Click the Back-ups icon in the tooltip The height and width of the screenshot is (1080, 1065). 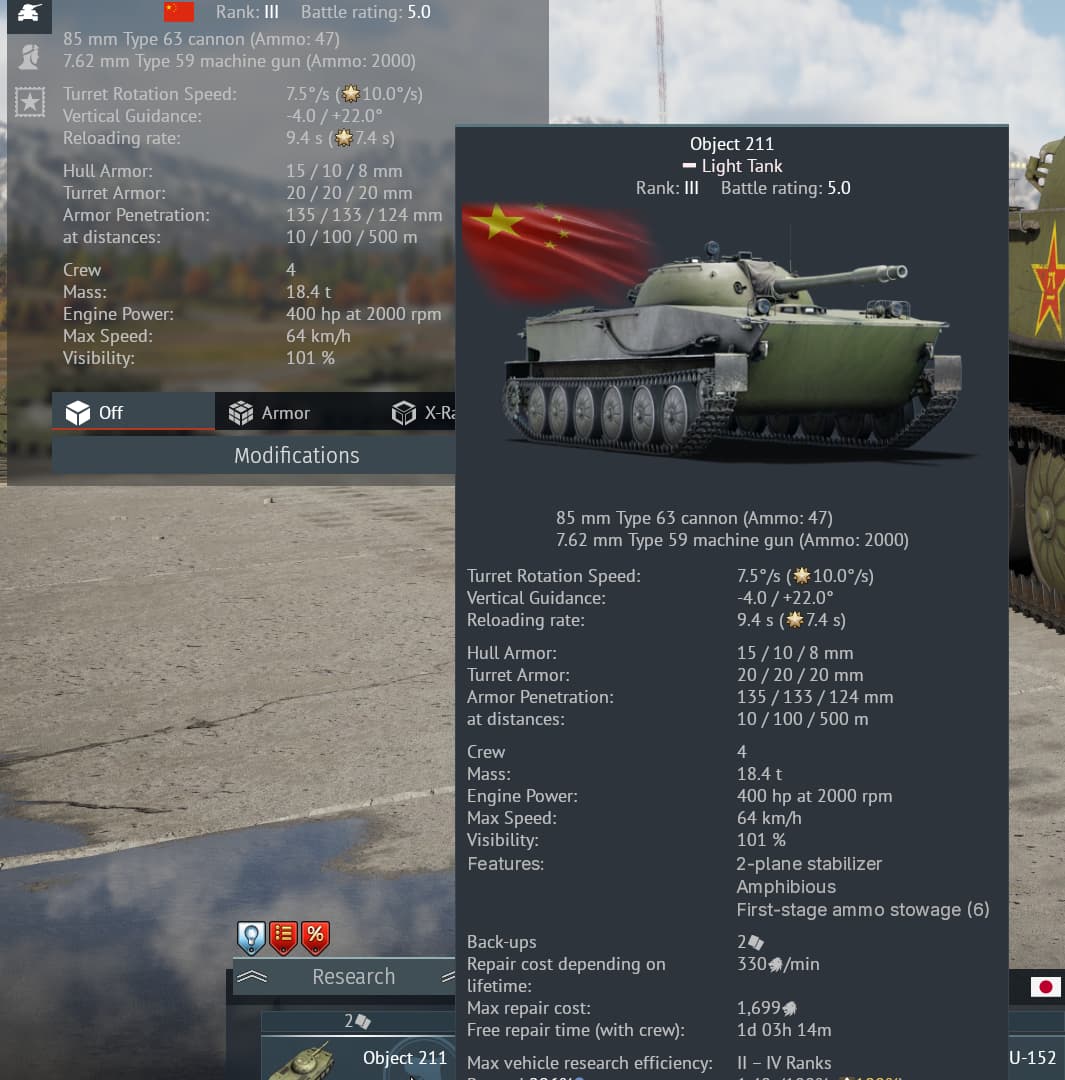pyautogui.click(x=756, y=942)
